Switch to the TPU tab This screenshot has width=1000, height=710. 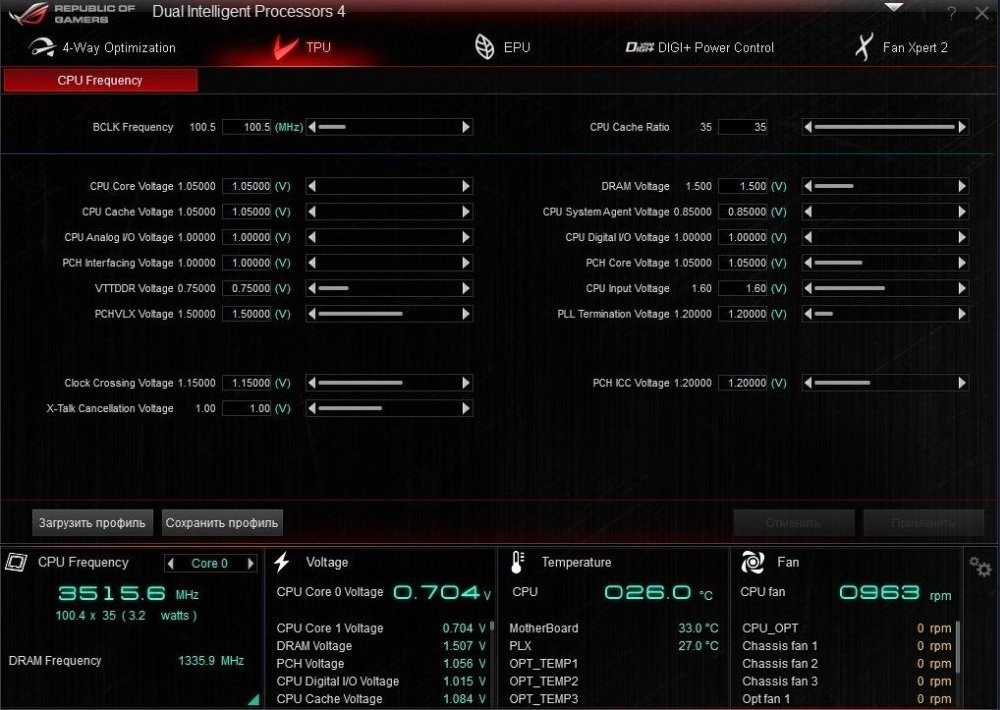coord(302,48)
